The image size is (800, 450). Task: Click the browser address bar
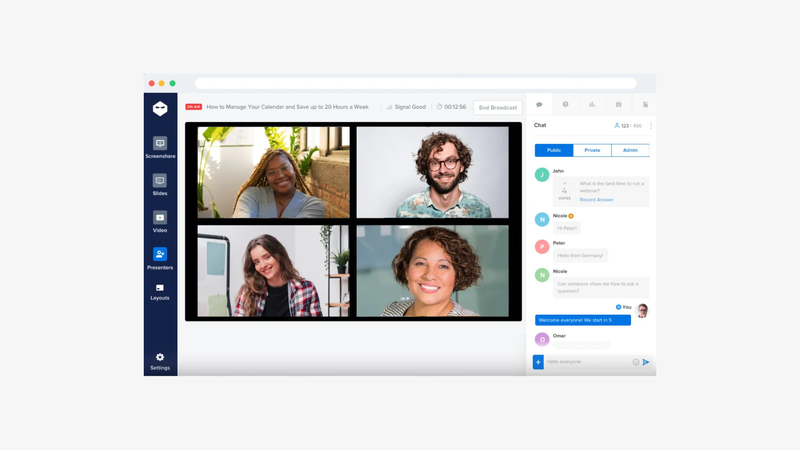pos(415,83)
